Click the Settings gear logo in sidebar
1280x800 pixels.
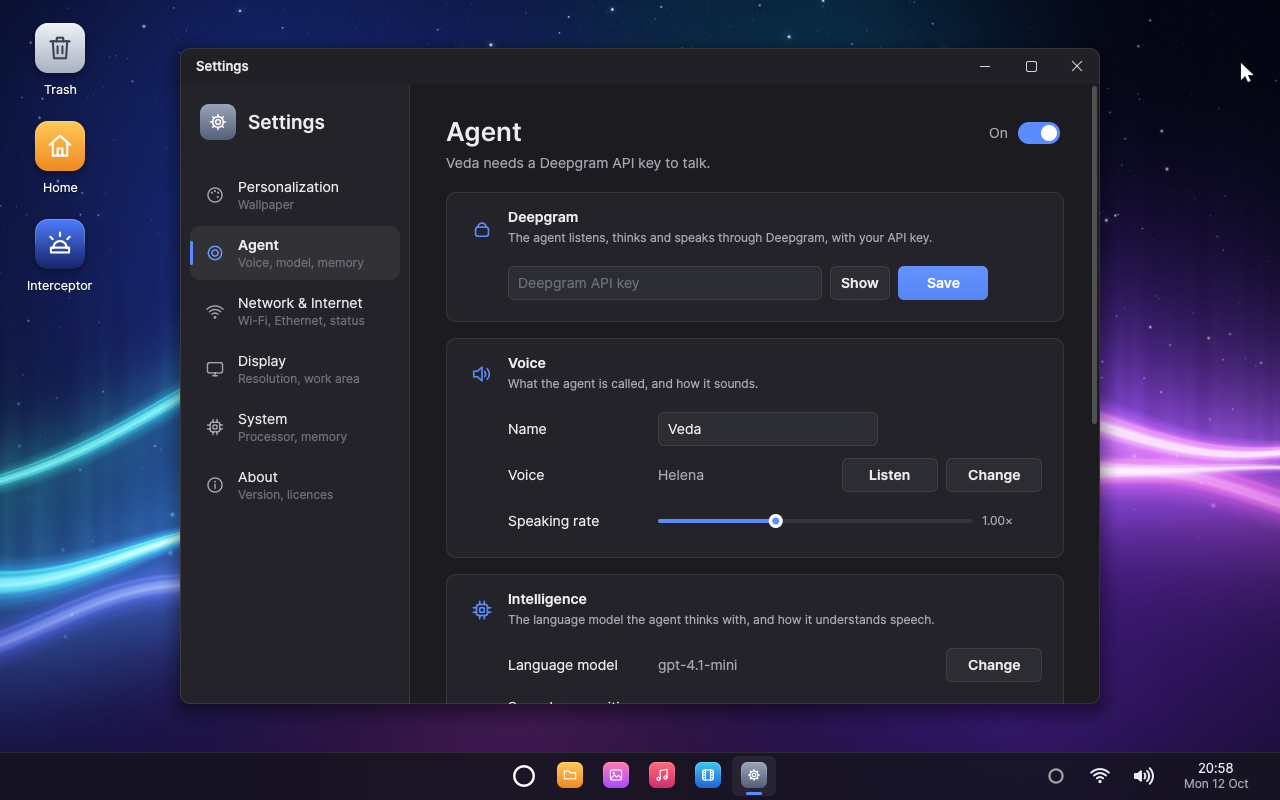pyautogui.click(x=218, y=122)
